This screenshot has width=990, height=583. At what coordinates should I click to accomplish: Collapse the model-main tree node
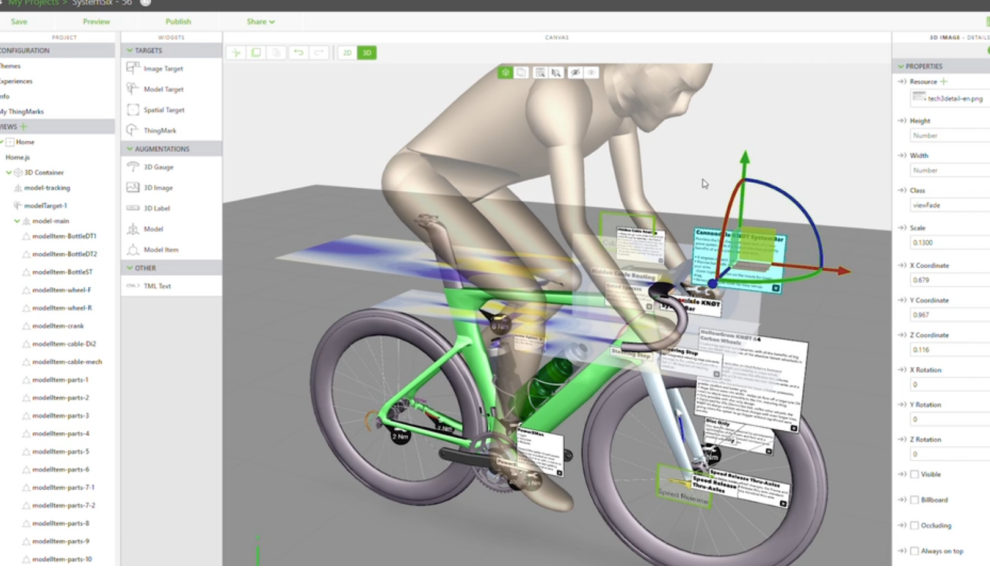[x=17, y=221]
